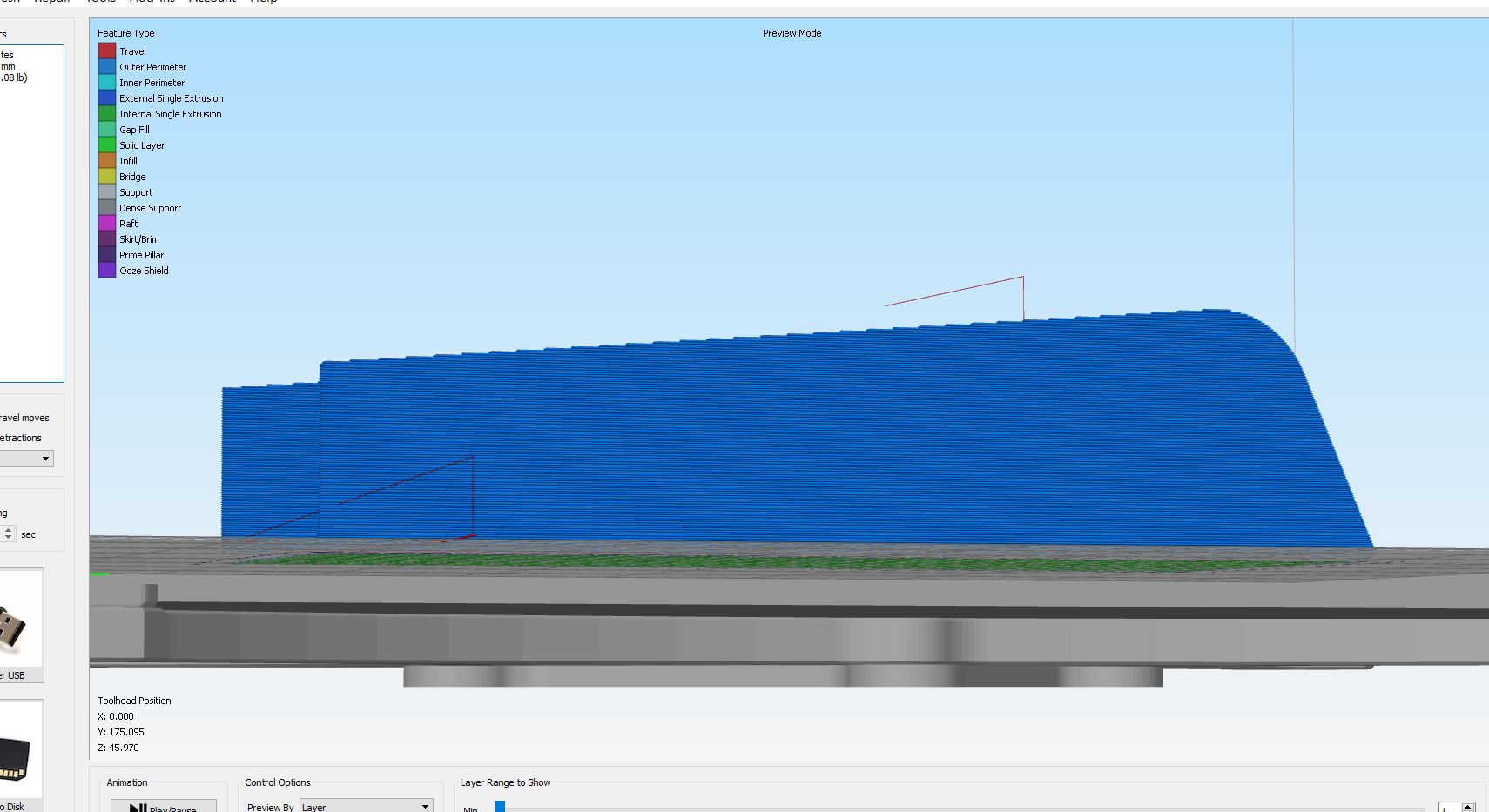Click the USB drive print icon
1489x812 pixels.
pos(19,624)
